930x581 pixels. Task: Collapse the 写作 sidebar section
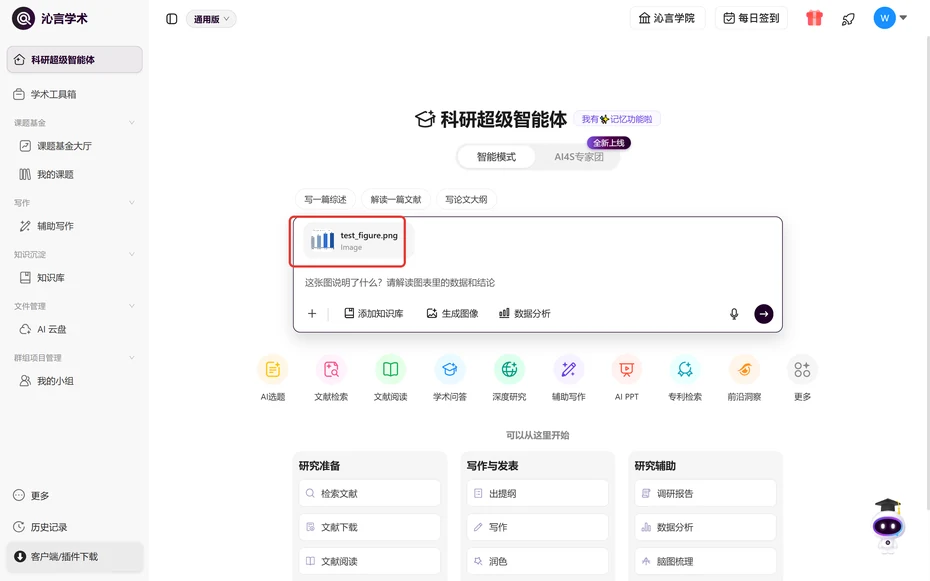click(x=132, y=203)
